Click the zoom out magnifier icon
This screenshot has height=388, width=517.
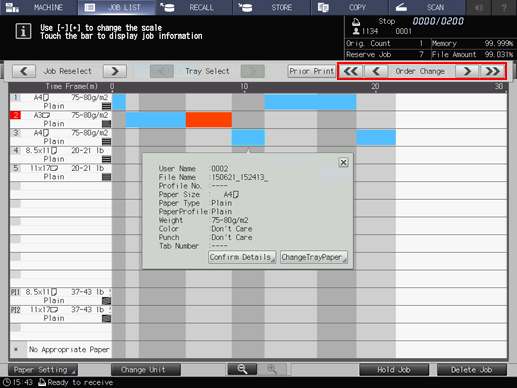click(x=242, y=369)
